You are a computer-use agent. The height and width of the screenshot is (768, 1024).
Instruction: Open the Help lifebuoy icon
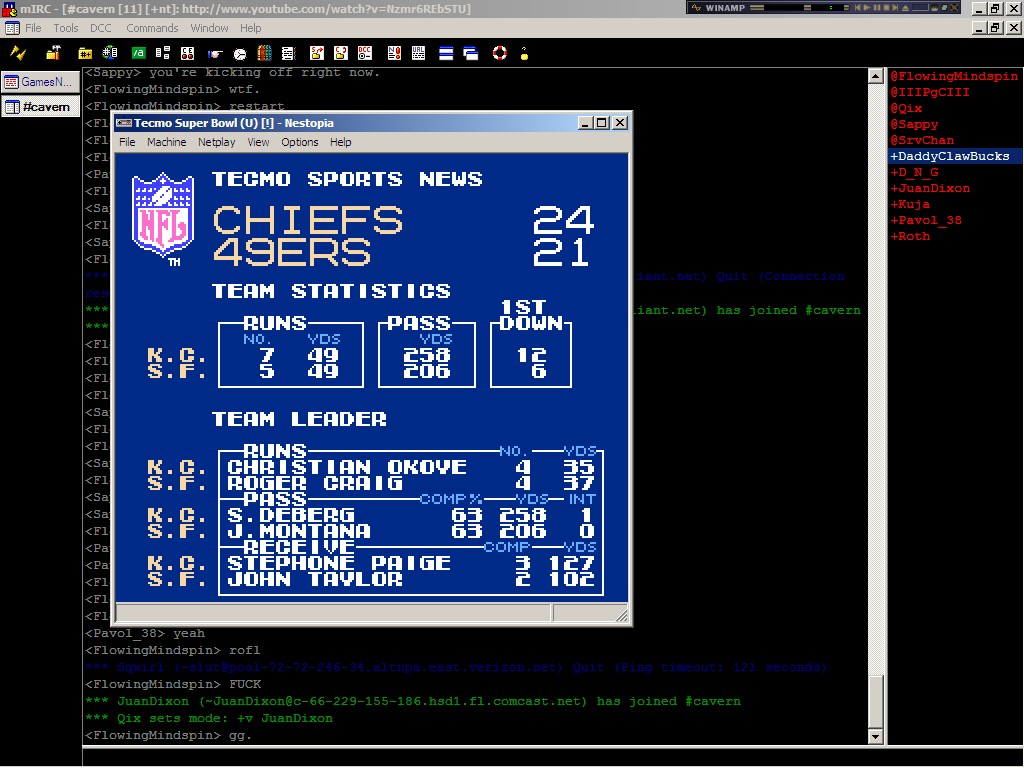pos(499,53)
